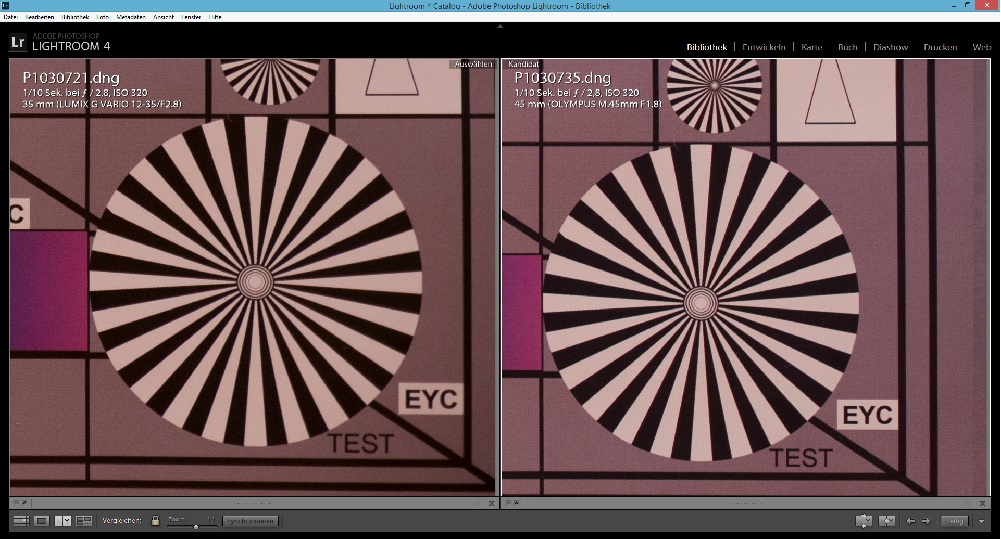1001x539 pixels.
Task: Open toolbar options dropdown arrow
Action: (981, 521)
